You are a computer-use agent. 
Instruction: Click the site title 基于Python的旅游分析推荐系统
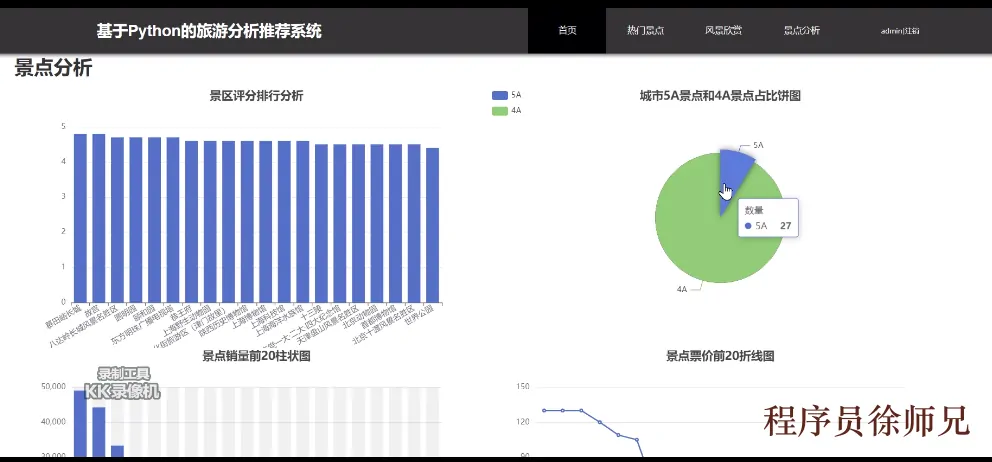[209, 31]
